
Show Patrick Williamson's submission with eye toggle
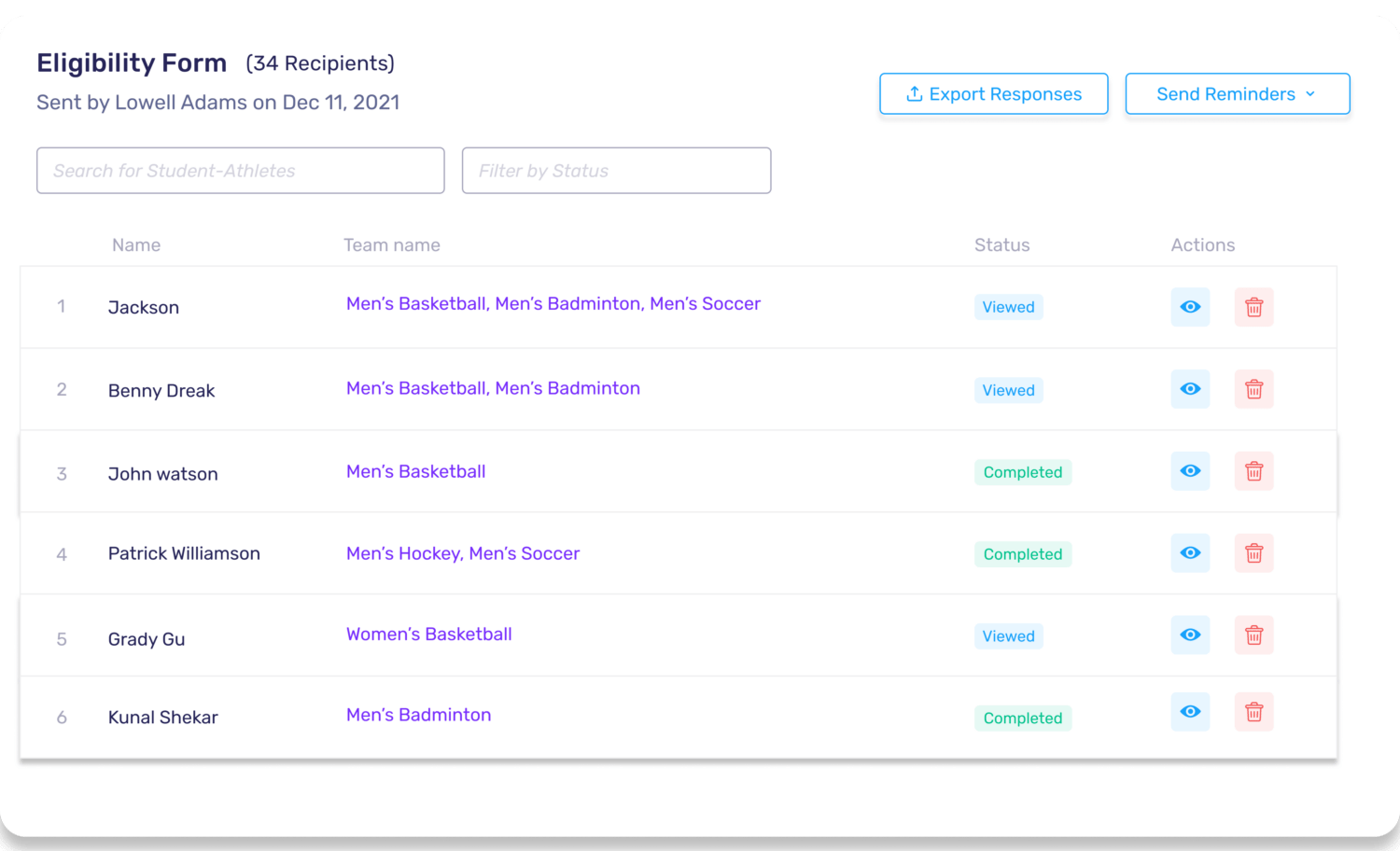[x=1190, y=553]
